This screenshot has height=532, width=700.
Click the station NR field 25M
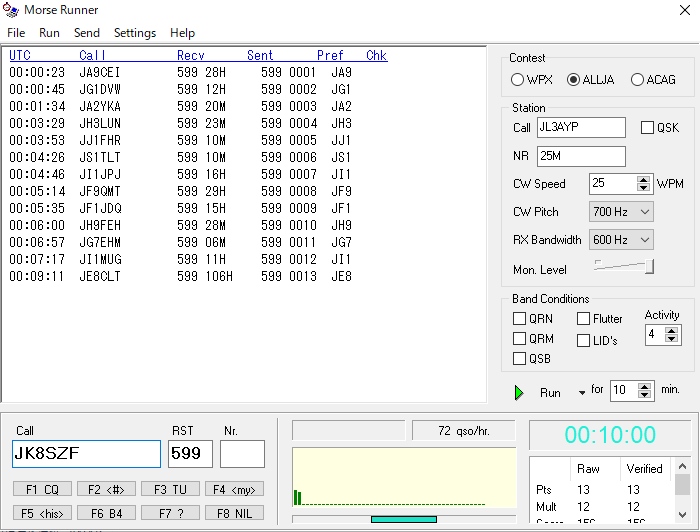coord(581,156)
